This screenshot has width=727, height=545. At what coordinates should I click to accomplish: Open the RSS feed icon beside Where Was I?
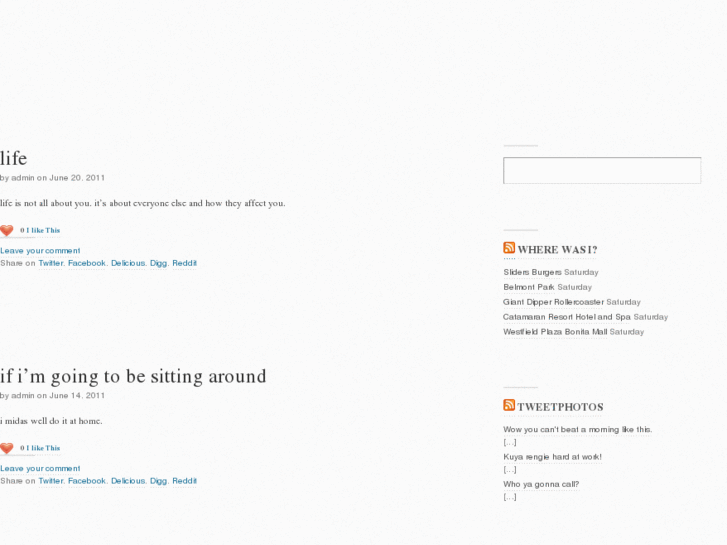[509, 248]
